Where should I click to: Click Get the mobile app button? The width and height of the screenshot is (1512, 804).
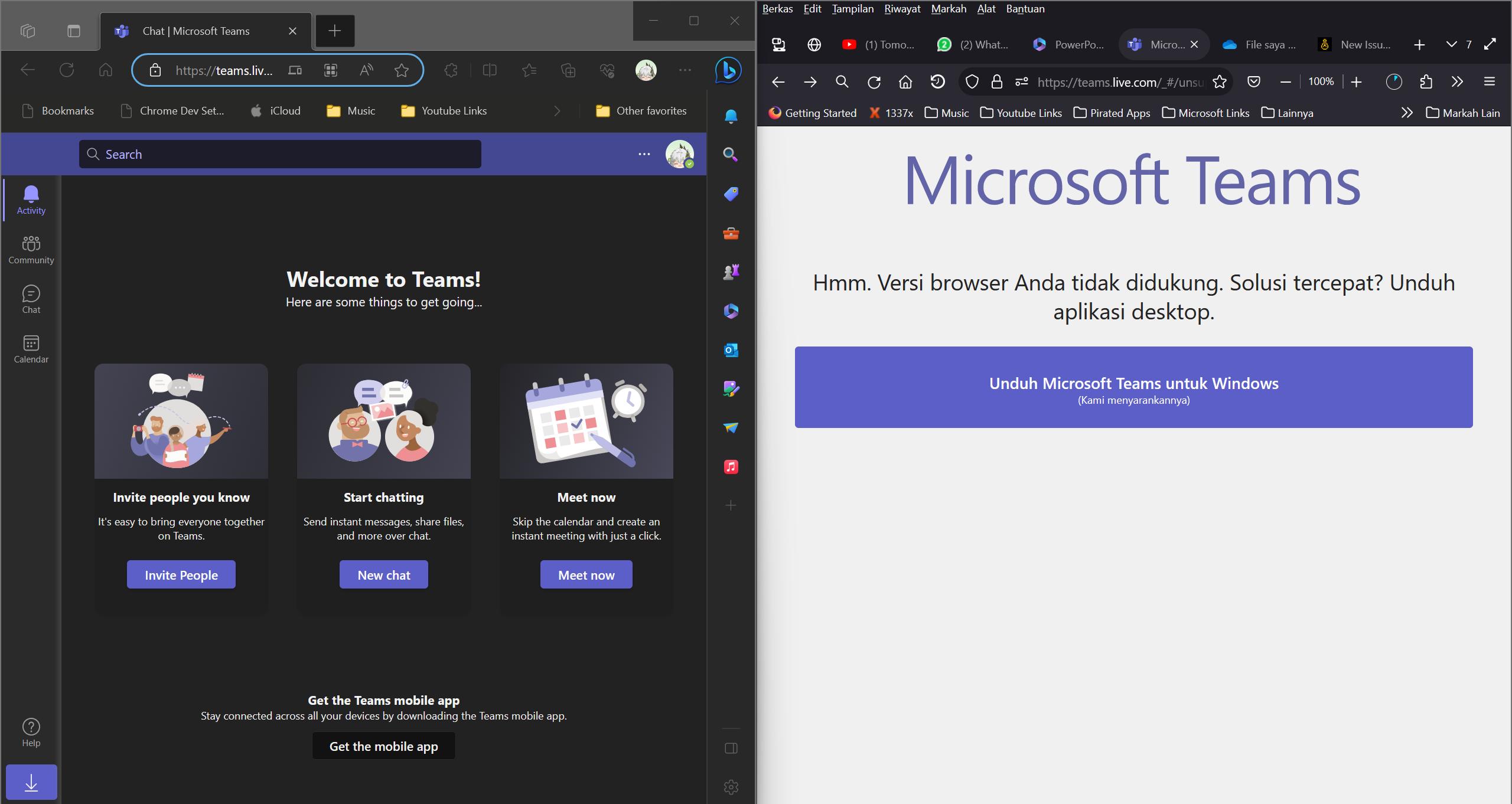[383, 746]
